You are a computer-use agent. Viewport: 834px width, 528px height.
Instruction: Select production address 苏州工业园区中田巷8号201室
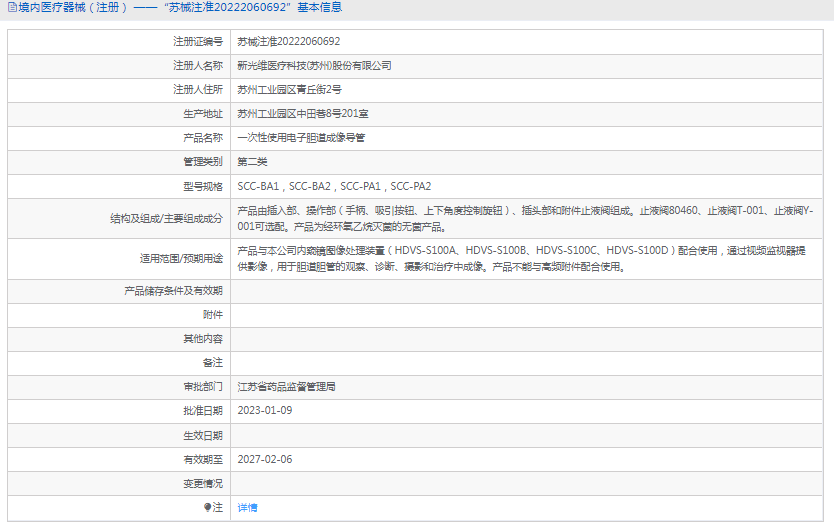[x=303, y=114]
